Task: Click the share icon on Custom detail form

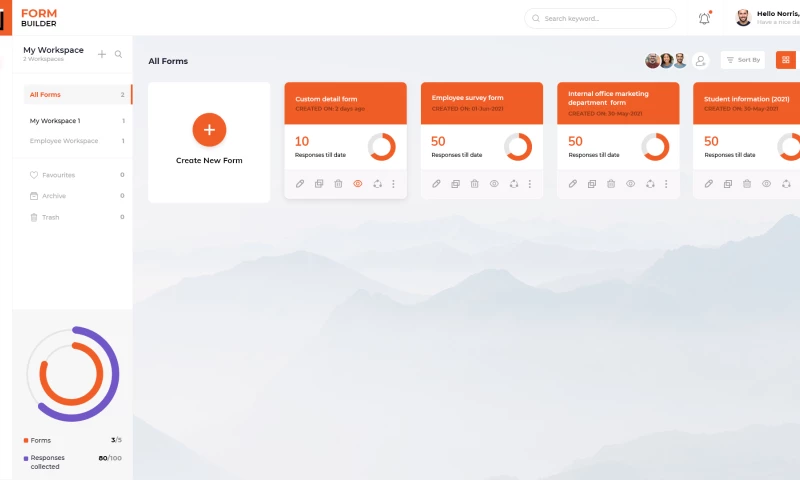Action: tap(378, 184)
